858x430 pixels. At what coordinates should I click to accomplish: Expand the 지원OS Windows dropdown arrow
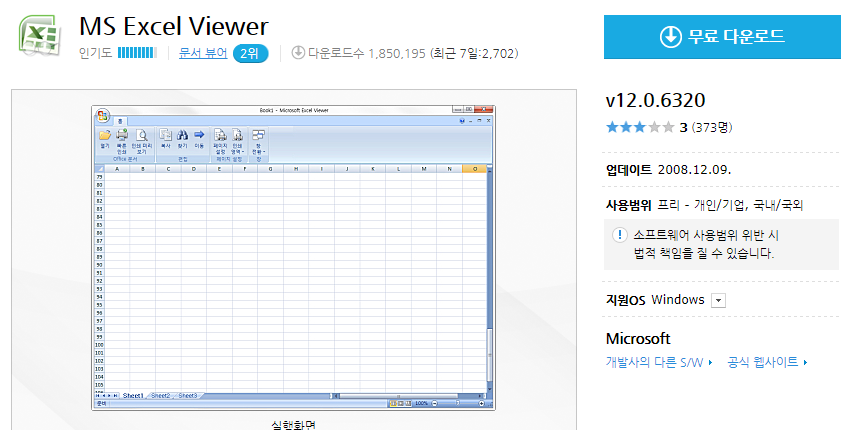point(718,300)
